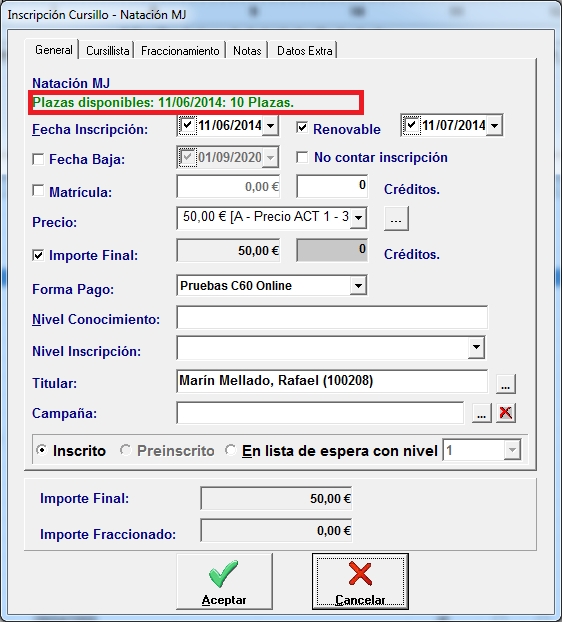Click the red X clear Campaña icon
The height and width of the screenshot is (624, 565).
(505, 413)
